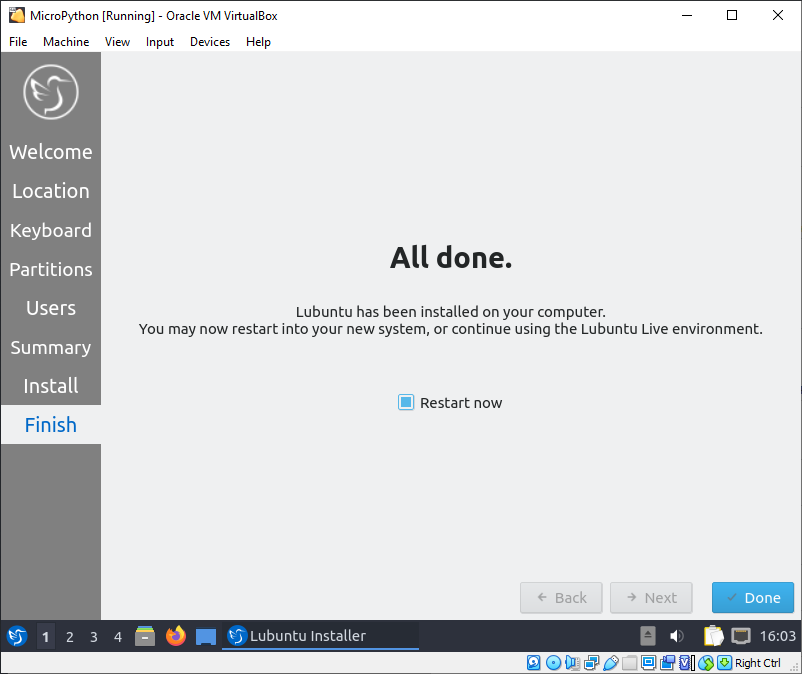Click the blue show desktop icon

206,637
